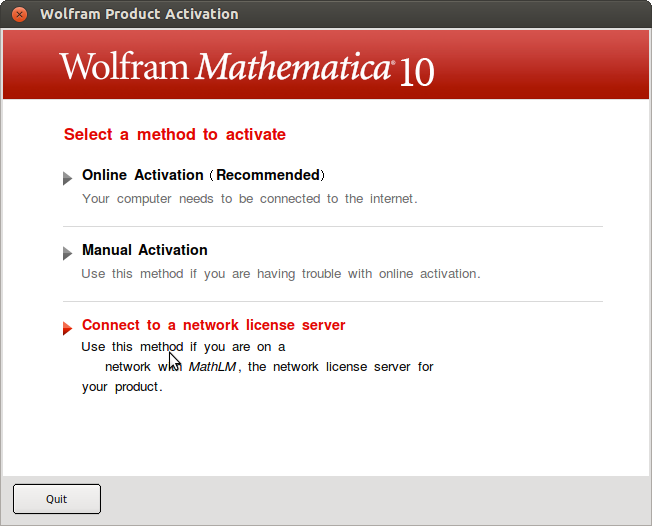The image size is (652, 526).
Task: Quit the activation dialog
Action: tap(57, 499)
